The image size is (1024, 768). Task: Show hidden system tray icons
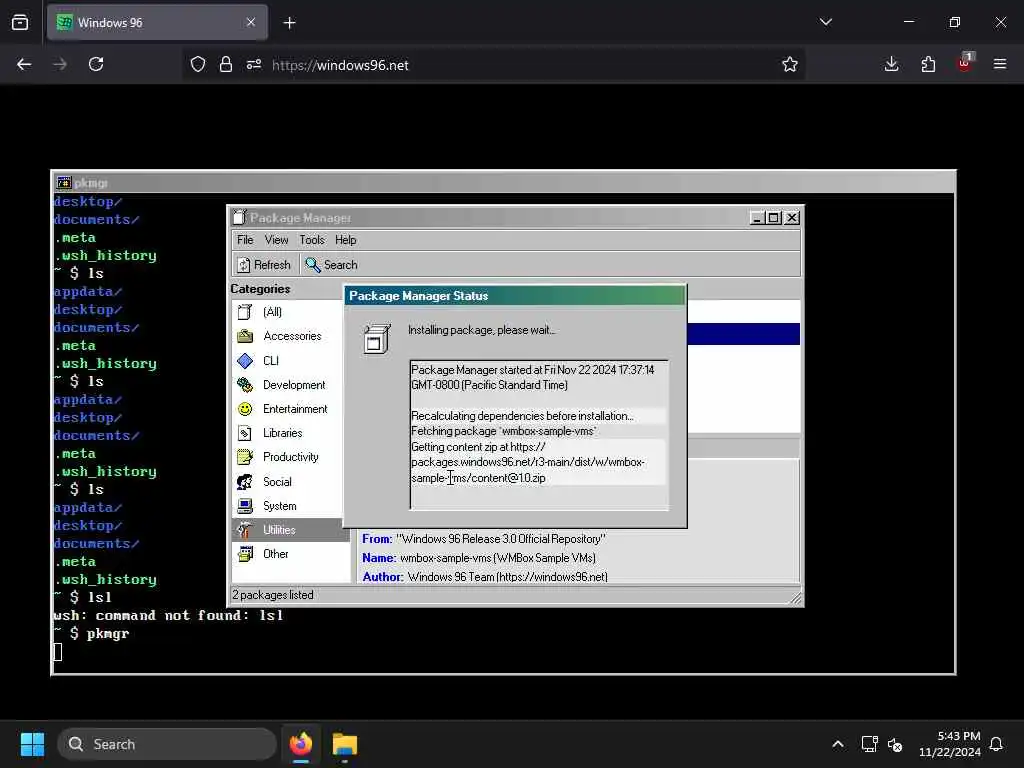(x=838, y=744)
